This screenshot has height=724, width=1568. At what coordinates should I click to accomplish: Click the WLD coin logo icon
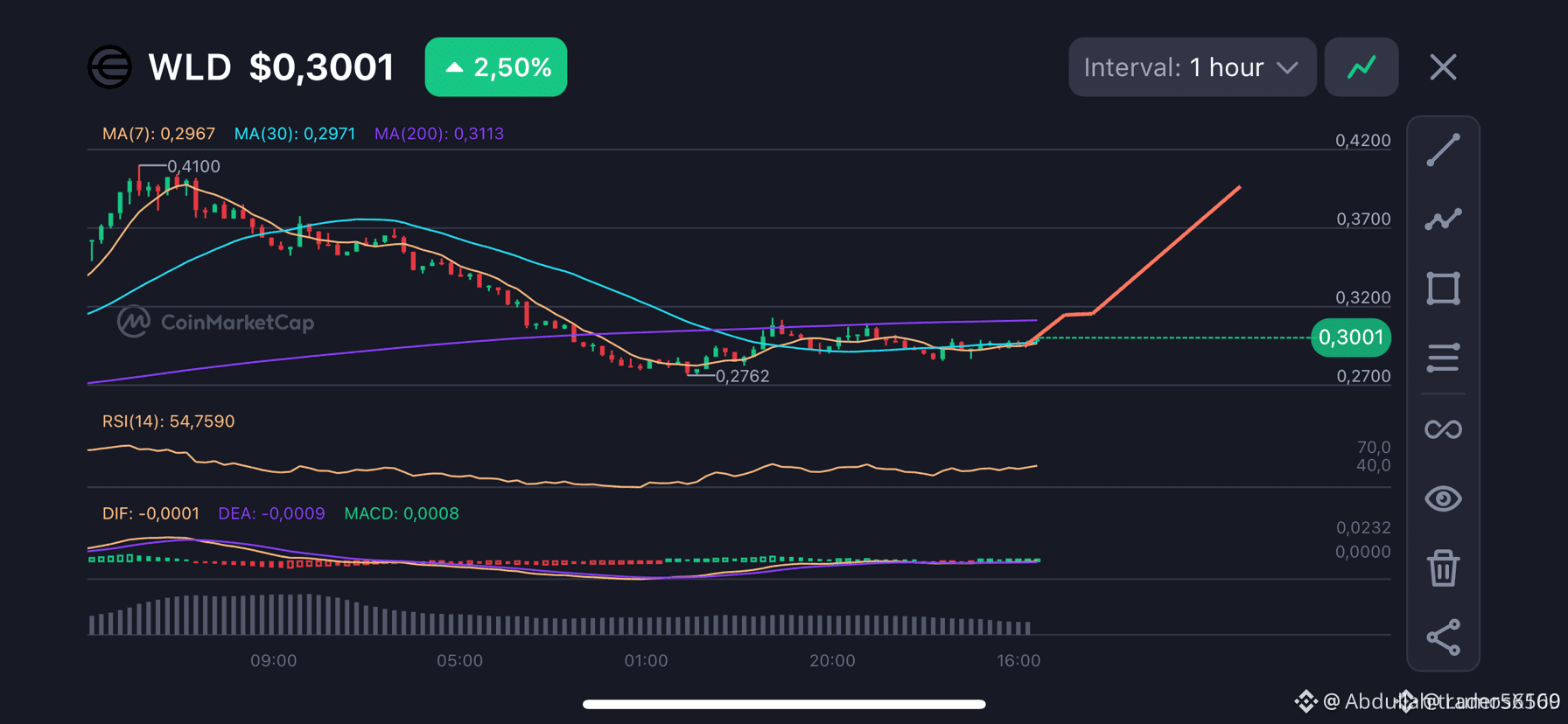click(x=109, y=67)
